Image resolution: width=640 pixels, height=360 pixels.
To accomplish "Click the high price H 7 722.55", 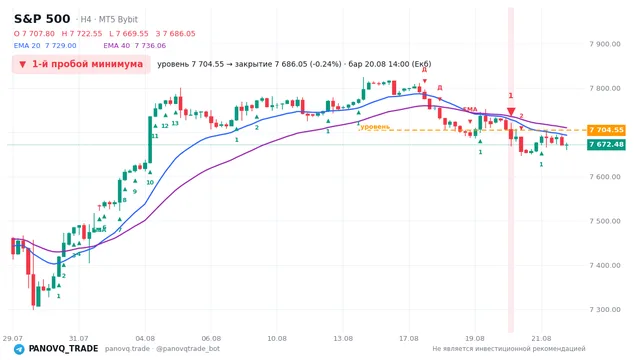I will pyautogui.click(x=82, y=33).
